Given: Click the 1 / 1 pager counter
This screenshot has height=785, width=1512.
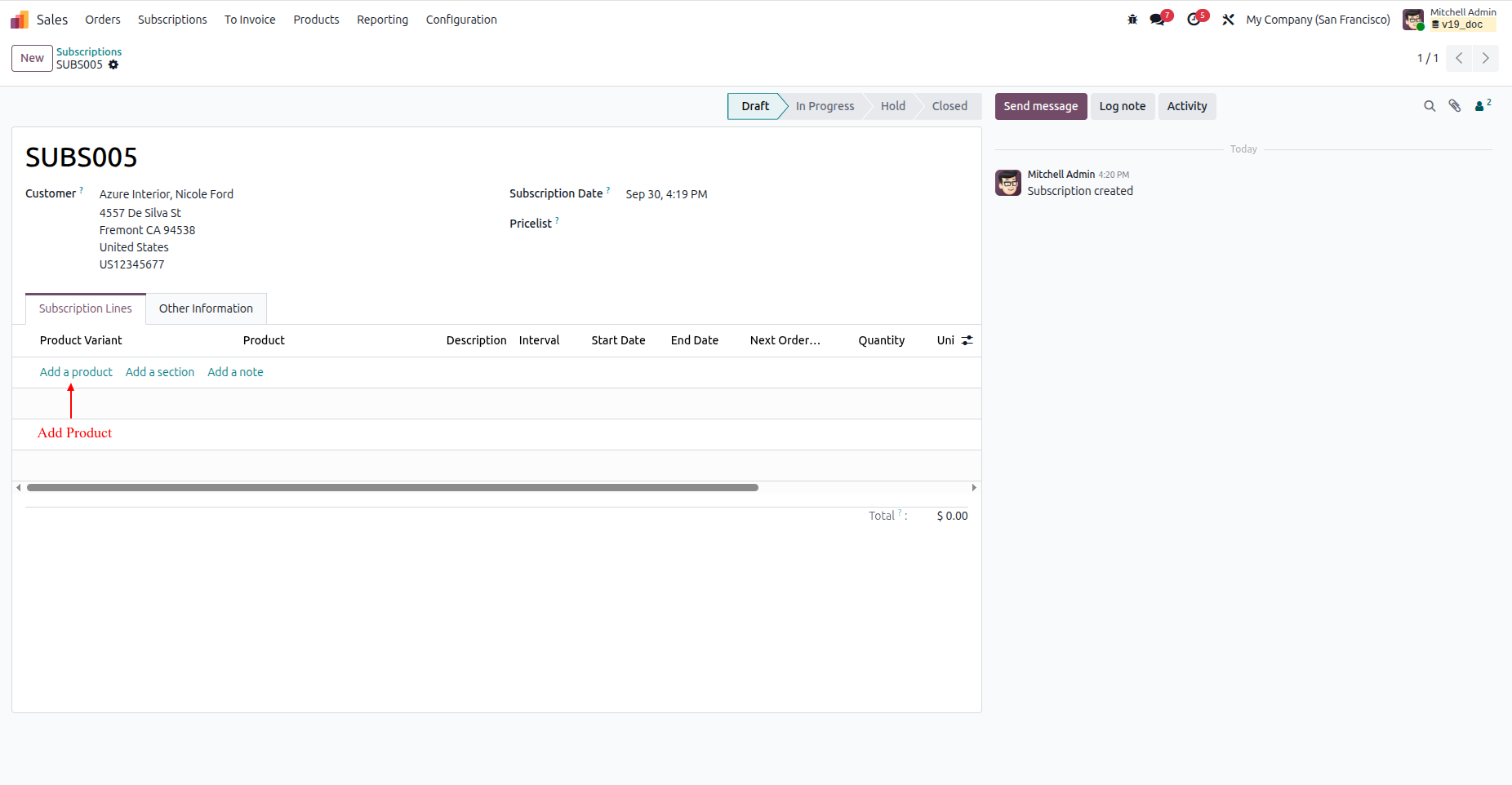Looking at the screenshot, I should 1428,58.
